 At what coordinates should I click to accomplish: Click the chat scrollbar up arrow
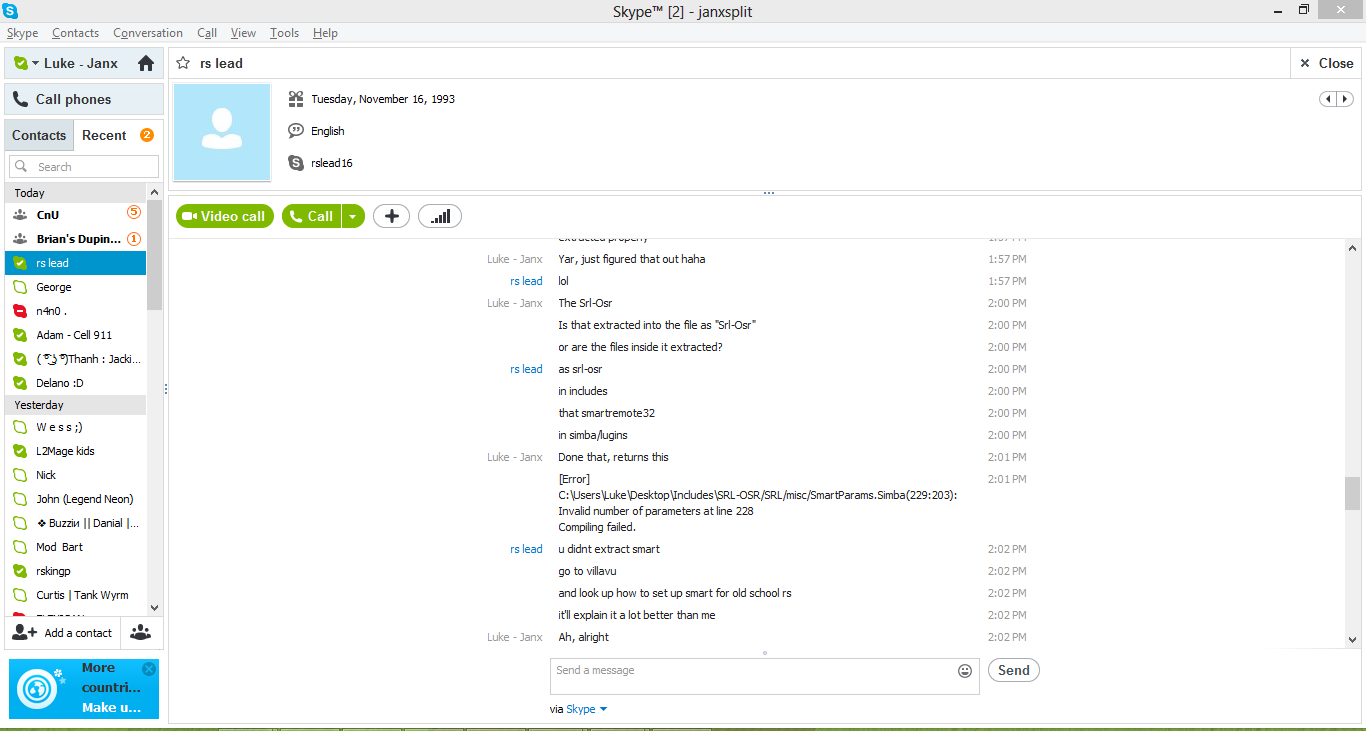[1352, 247]
